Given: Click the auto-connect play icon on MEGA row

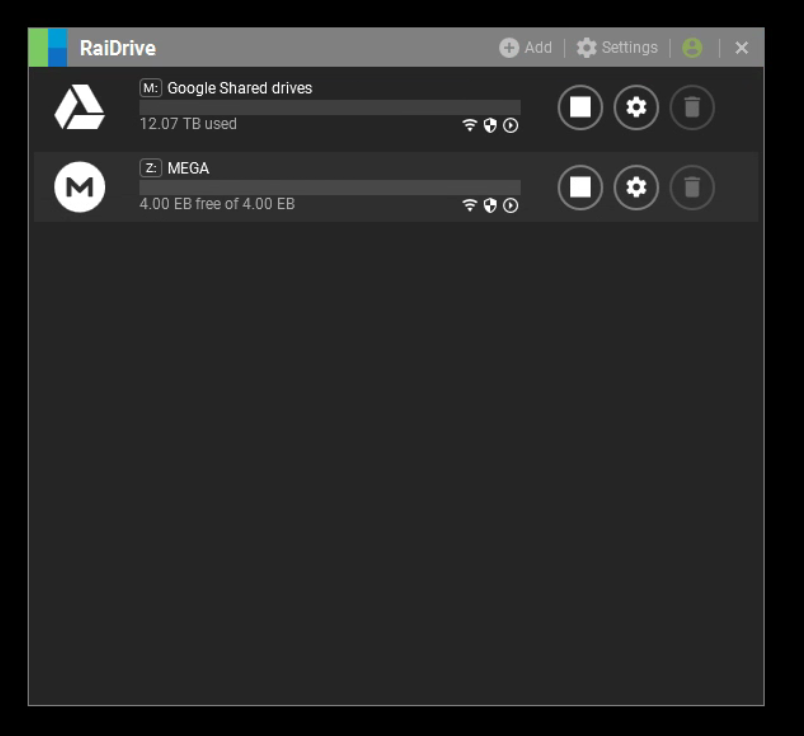Looking at the screenshot, I should pos(510,205).
